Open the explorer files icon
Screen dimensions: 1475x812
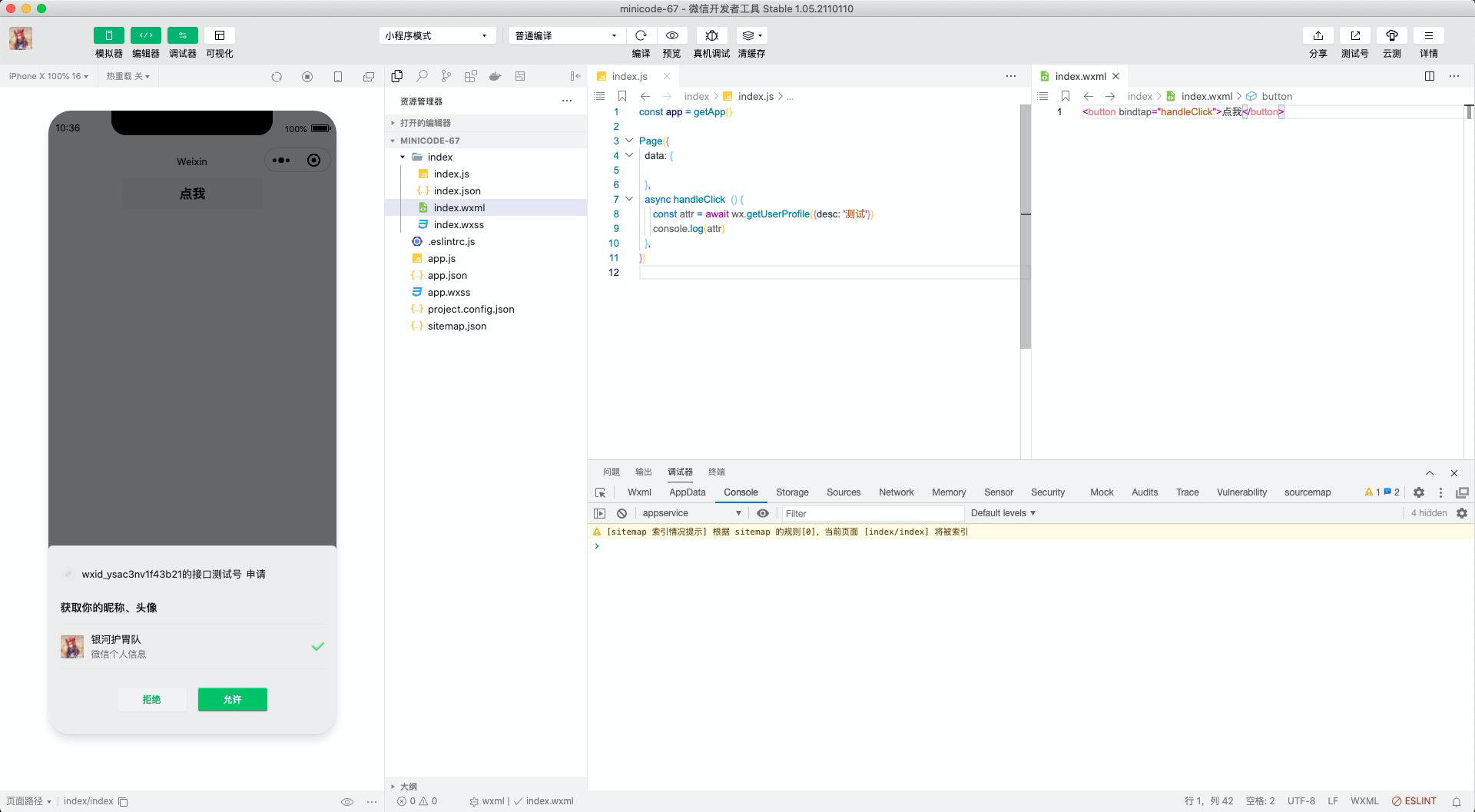397,76
